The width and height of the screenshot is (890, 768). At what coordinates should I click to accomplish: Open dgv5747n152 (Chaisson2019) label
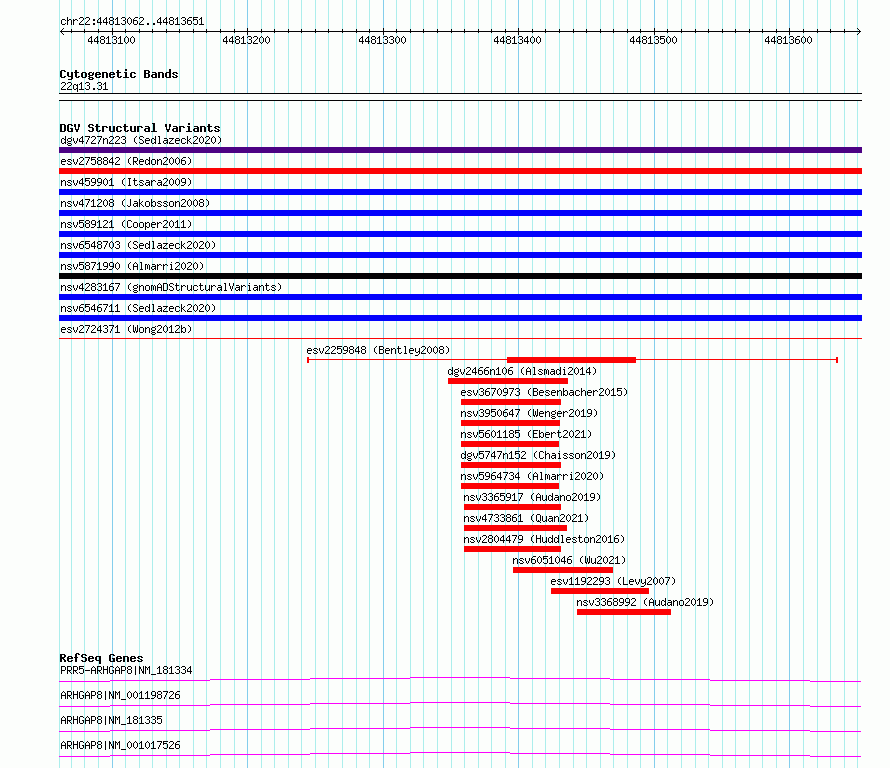[x=538, y=455]
